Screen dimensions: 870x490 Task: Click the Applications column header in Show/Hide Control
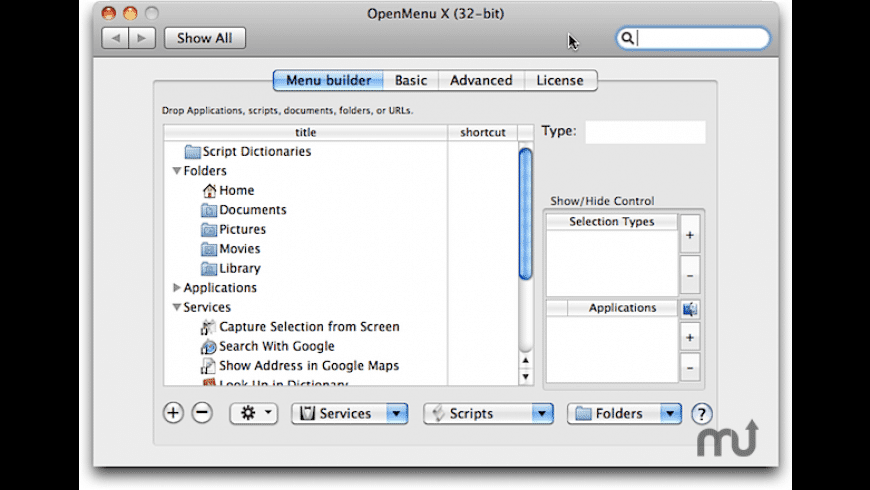tap(622, 308)
